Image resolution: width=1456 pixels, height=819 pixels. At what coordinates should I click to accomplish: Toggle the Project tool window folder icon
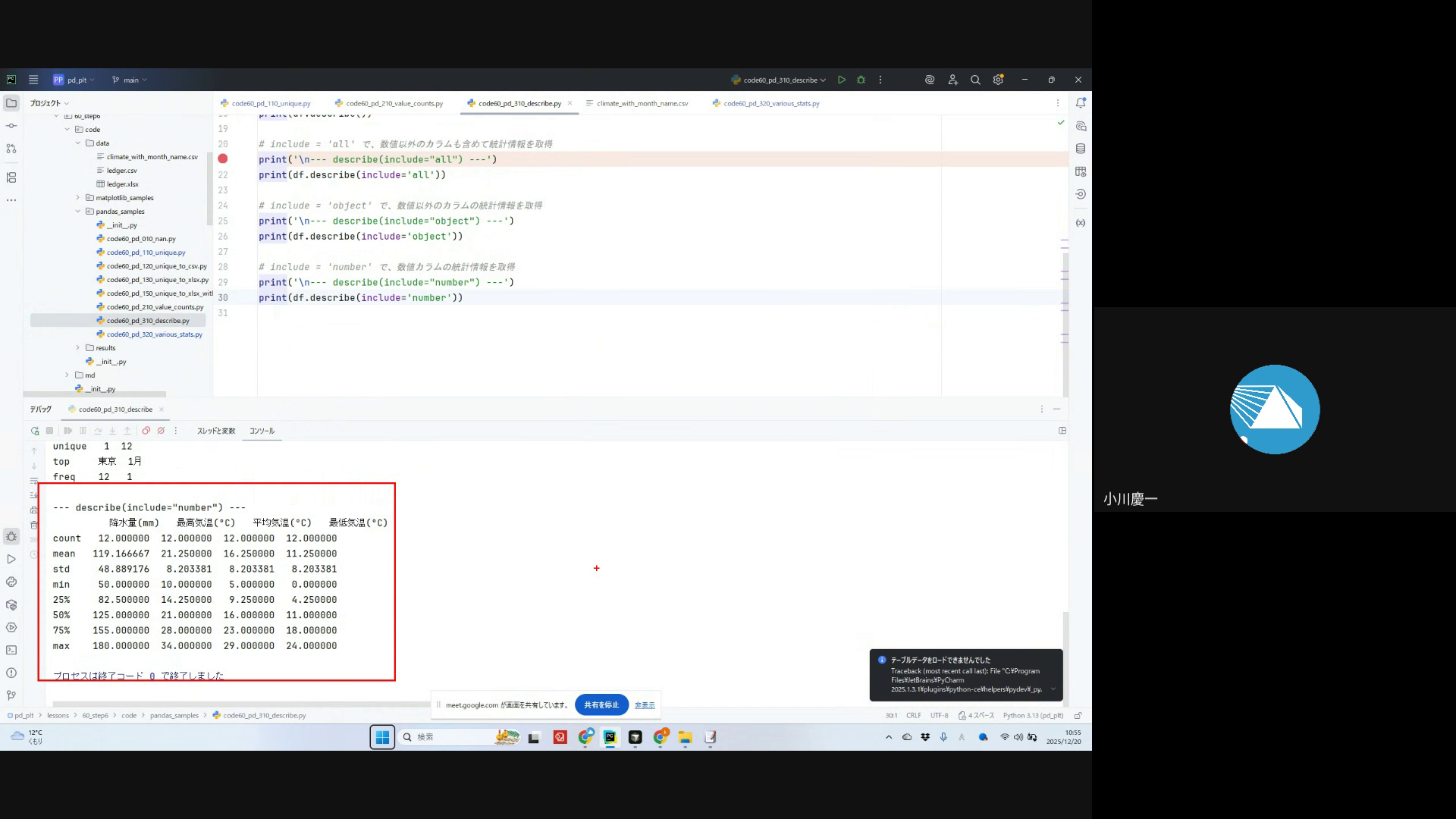point(11,103)
